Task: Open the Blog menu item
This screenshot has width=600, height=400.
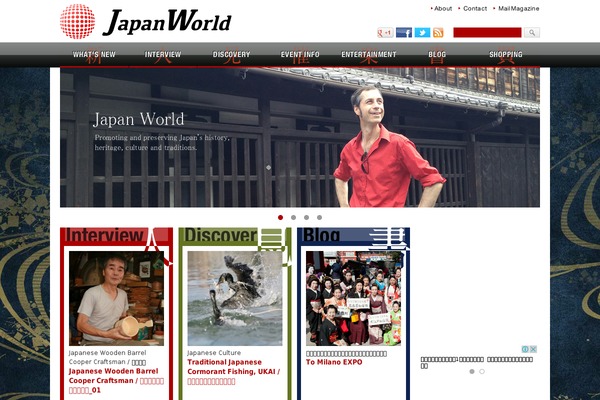Action: click(x=437, y=55)
